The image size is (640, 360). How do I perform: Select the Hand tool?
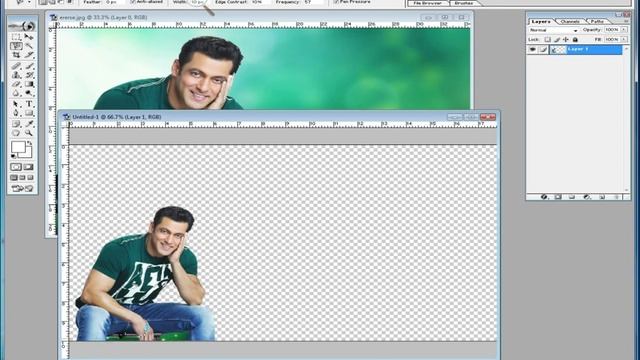(x=16, y=133)
